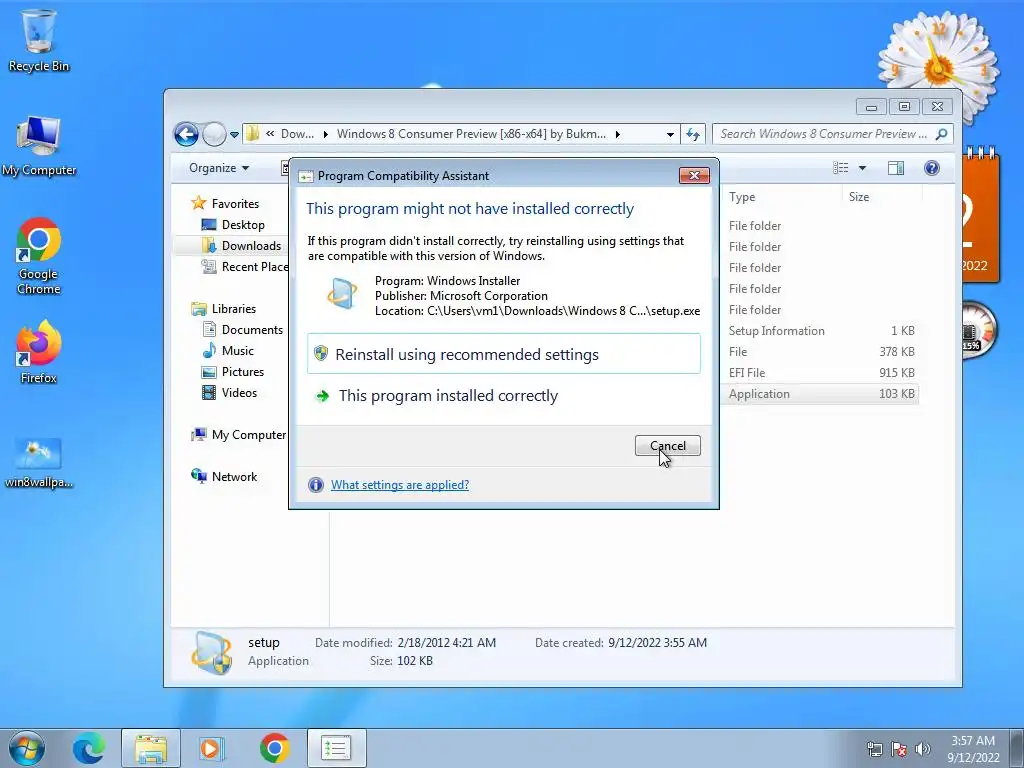1024x768 pixels.
Task: Open Windows Media Player from the taskbar
Action: click(211, 748)
